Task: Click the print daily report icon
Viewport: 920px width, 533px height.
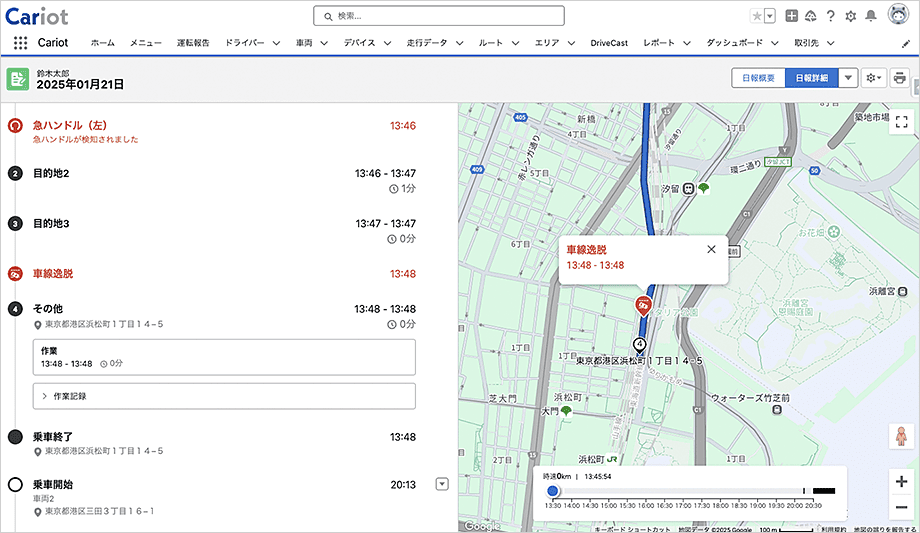Action: tap(899, 78)
